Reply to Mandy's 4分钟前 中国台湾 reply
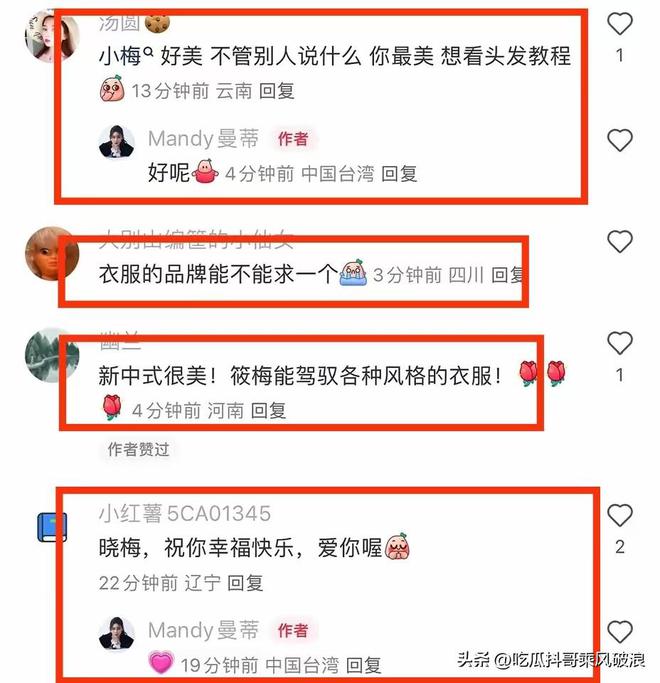The image size is (660, 683). click(x=399, y=174)
